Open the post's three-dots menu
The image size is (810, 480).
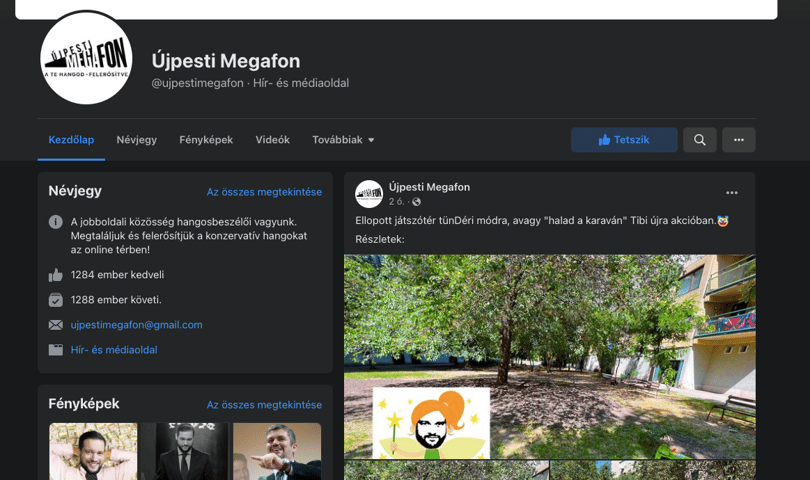(x=731, y=193)
